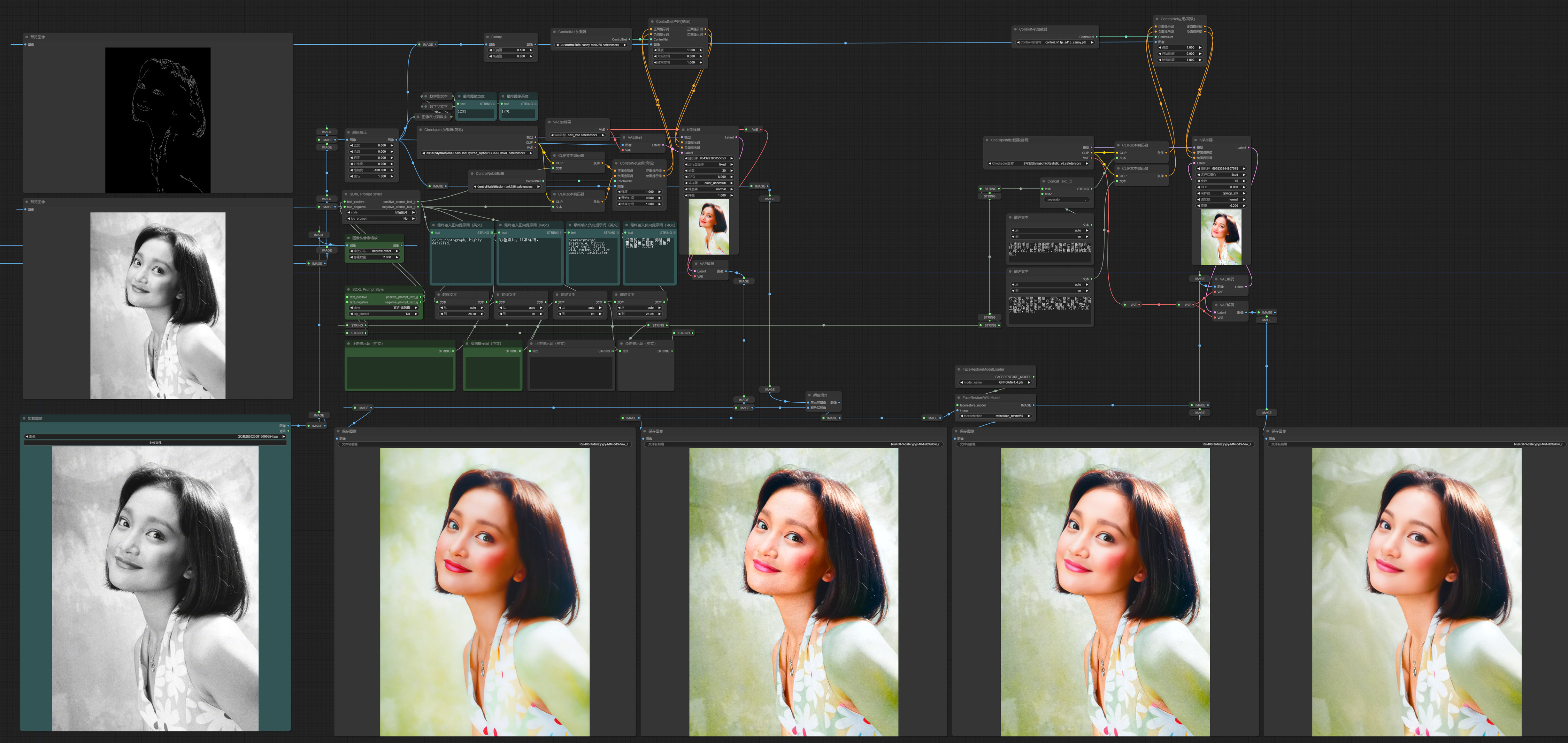1568x743 pixels.
Task: Collapse the 颜色混合 node title dot
Action: coord(809,395)
